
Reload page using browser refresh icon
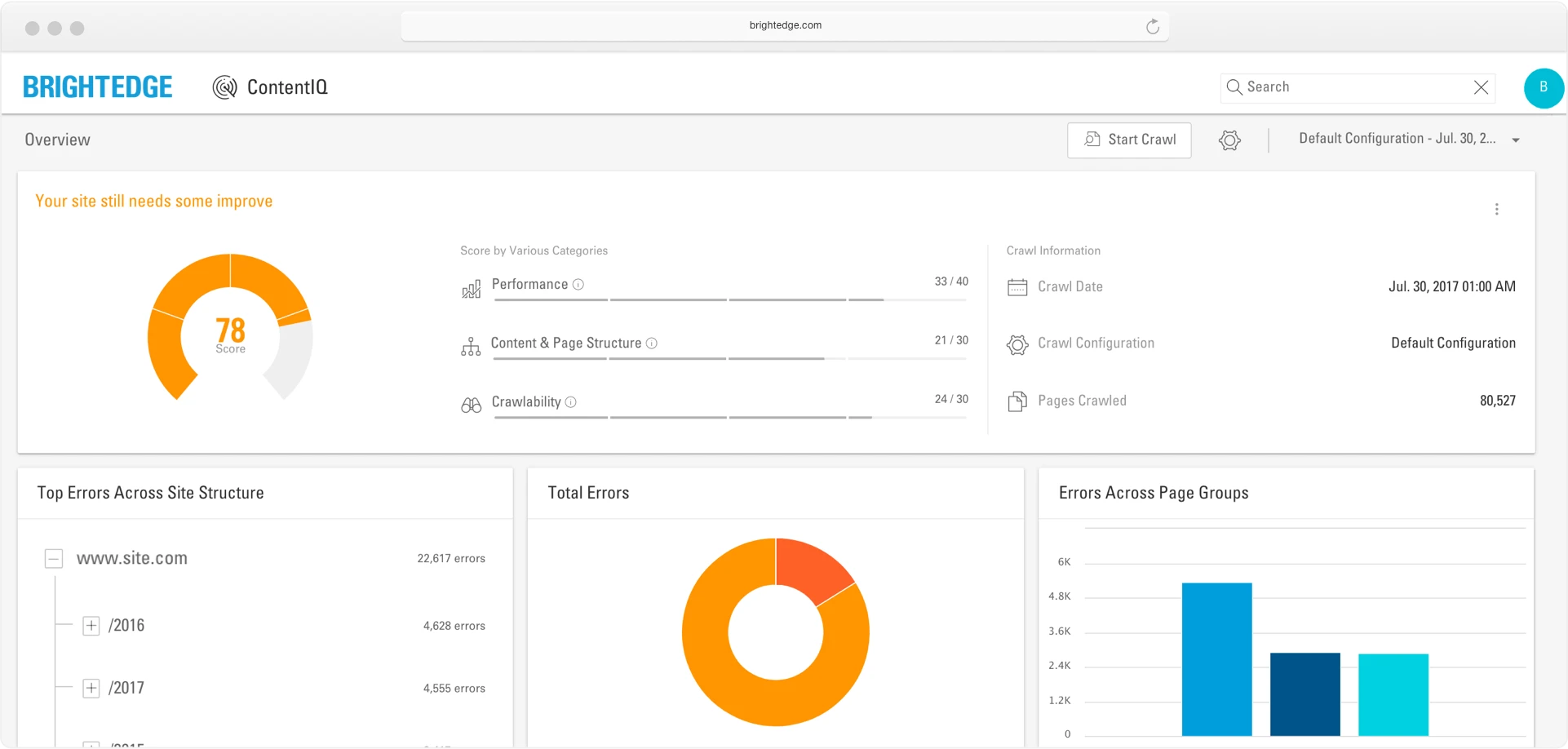coord(1152,26)
